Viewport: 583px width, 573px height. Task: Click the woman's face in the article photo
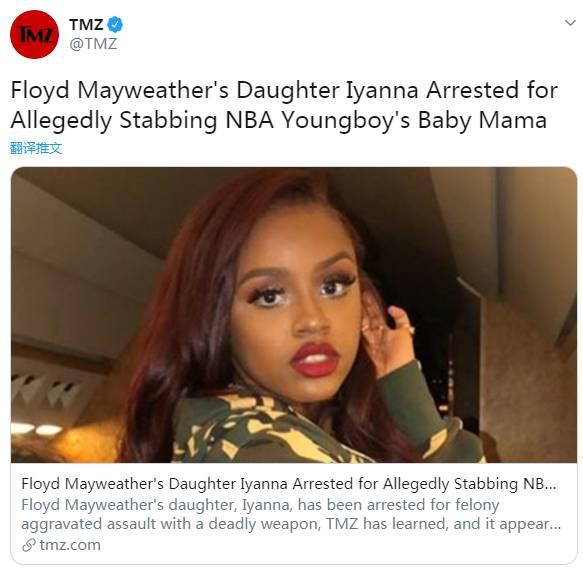pyautogui.click(x=297, y=310)
